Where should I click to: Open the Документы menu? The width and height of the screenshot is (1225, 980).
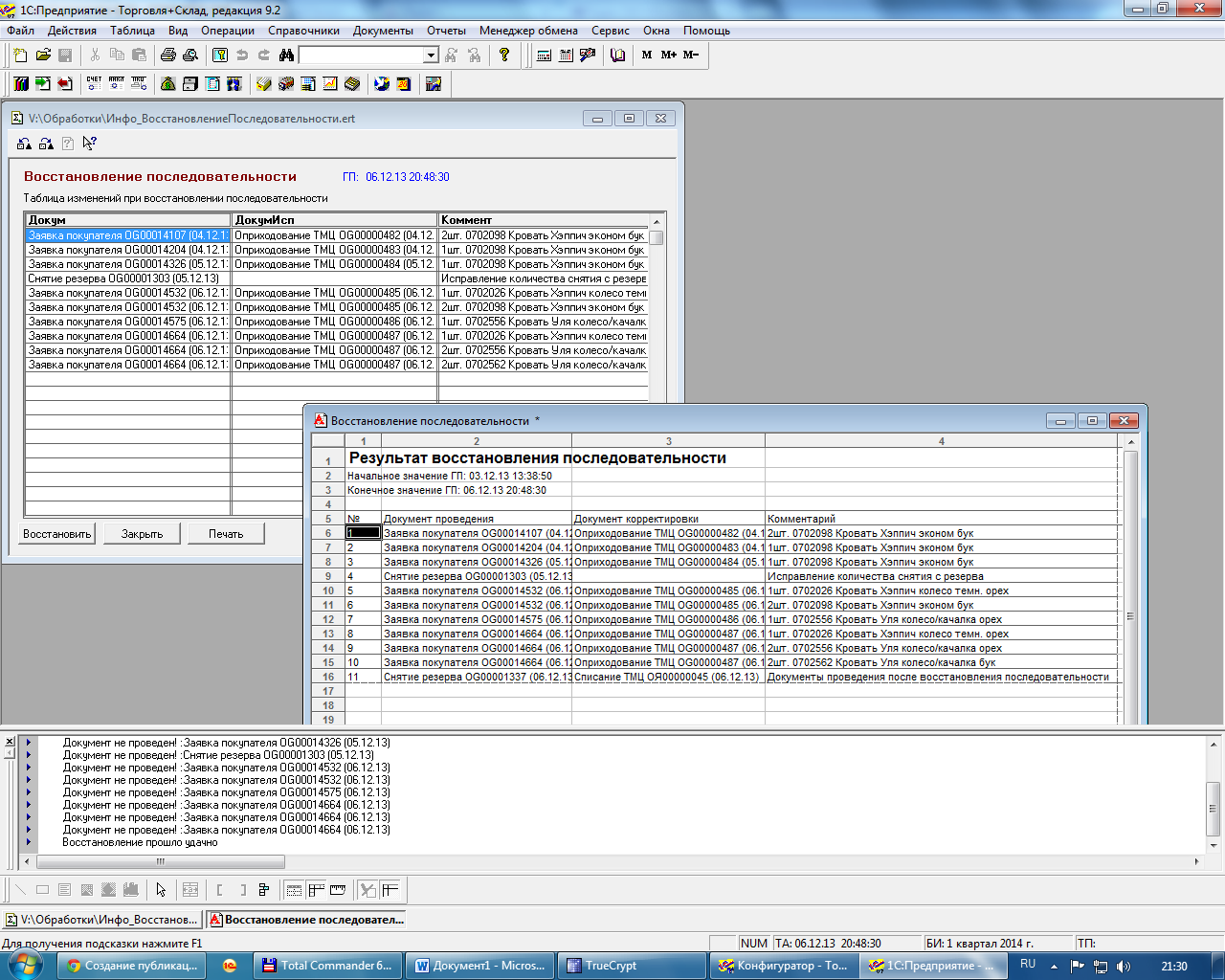click(383, 31)
